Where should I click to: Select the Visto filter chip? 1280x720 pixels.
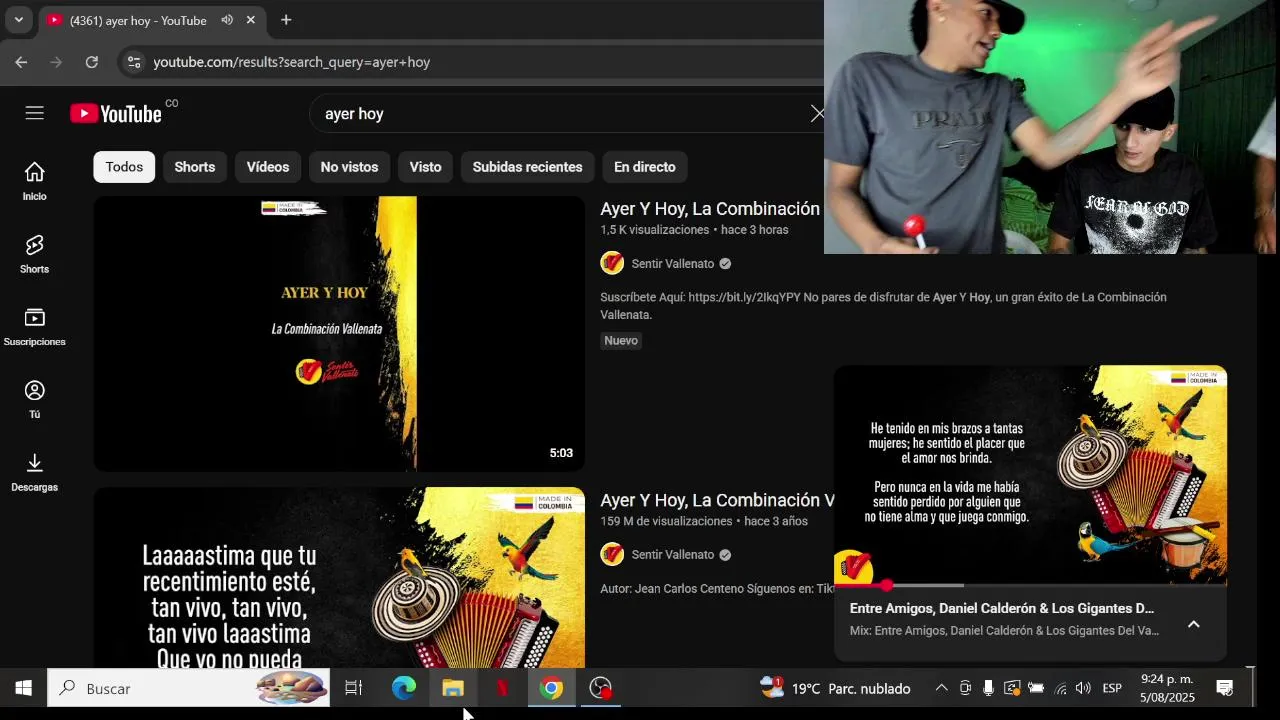click(425, 167)
